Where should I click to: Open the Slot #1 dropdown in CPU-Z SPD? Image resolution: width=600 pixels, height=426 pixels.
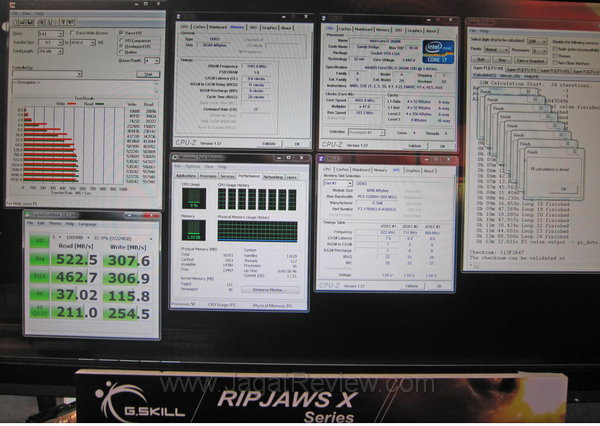point(338,183)
